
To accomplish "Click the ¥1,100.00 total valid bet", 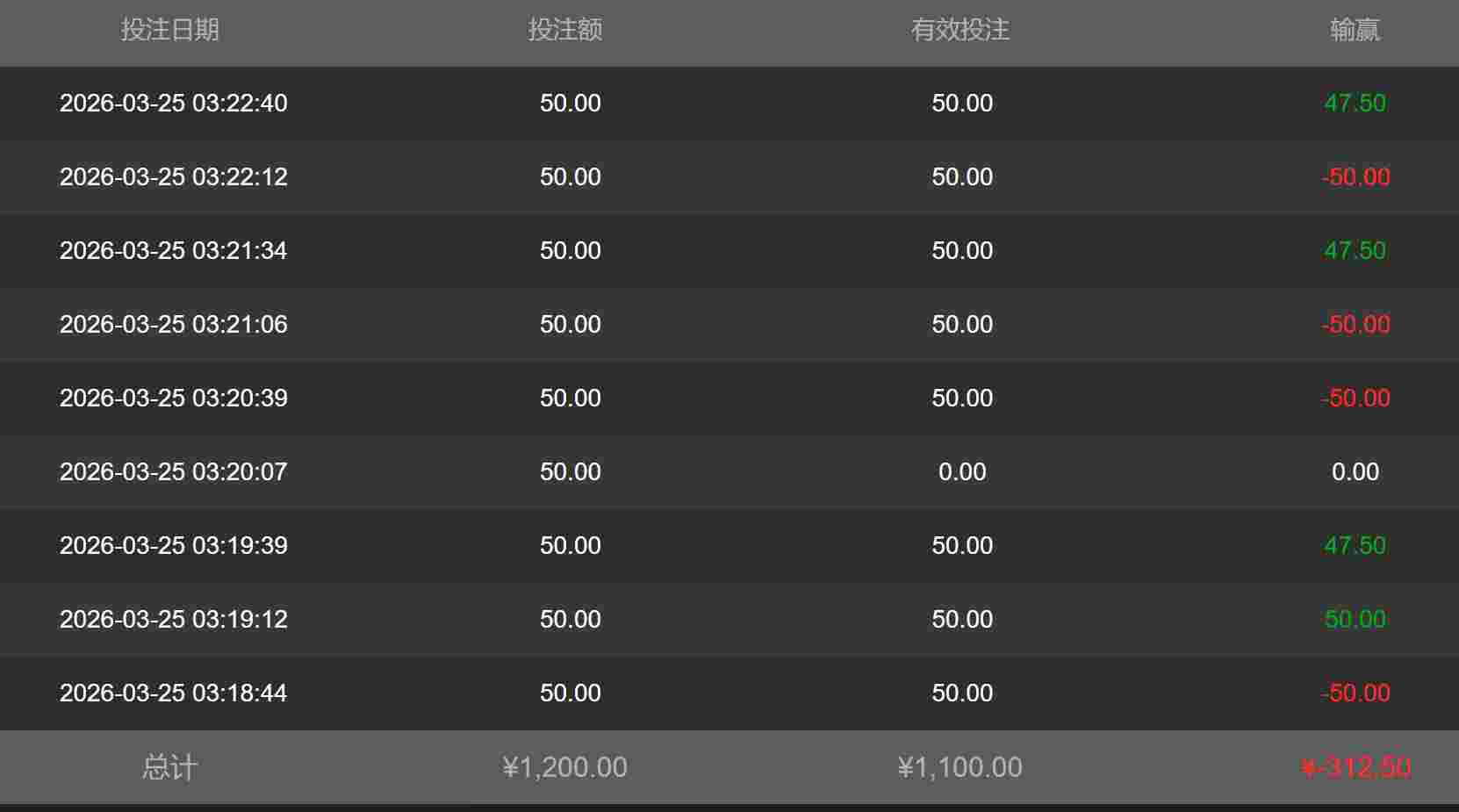I will click(960, 767).
